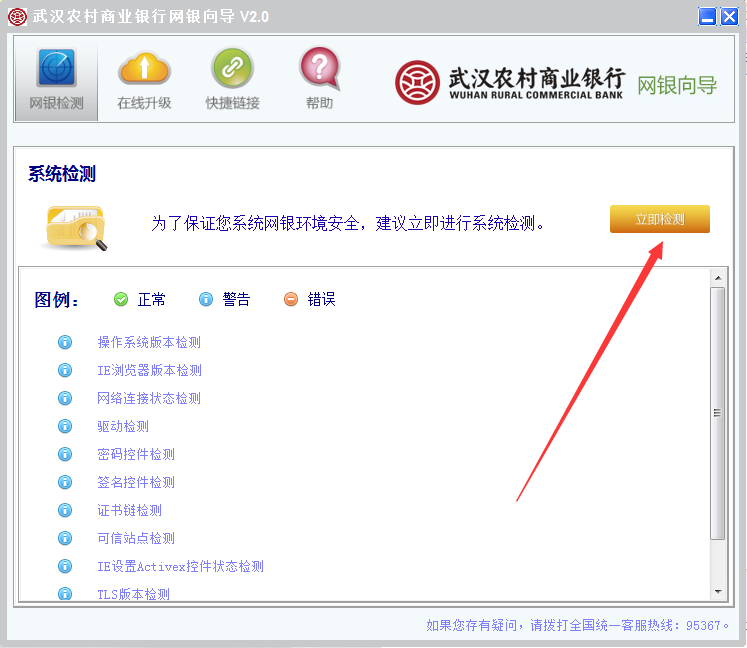Open the 在线升级 cloud upload icon
The image size is (747, 648).
click(144, 68)
